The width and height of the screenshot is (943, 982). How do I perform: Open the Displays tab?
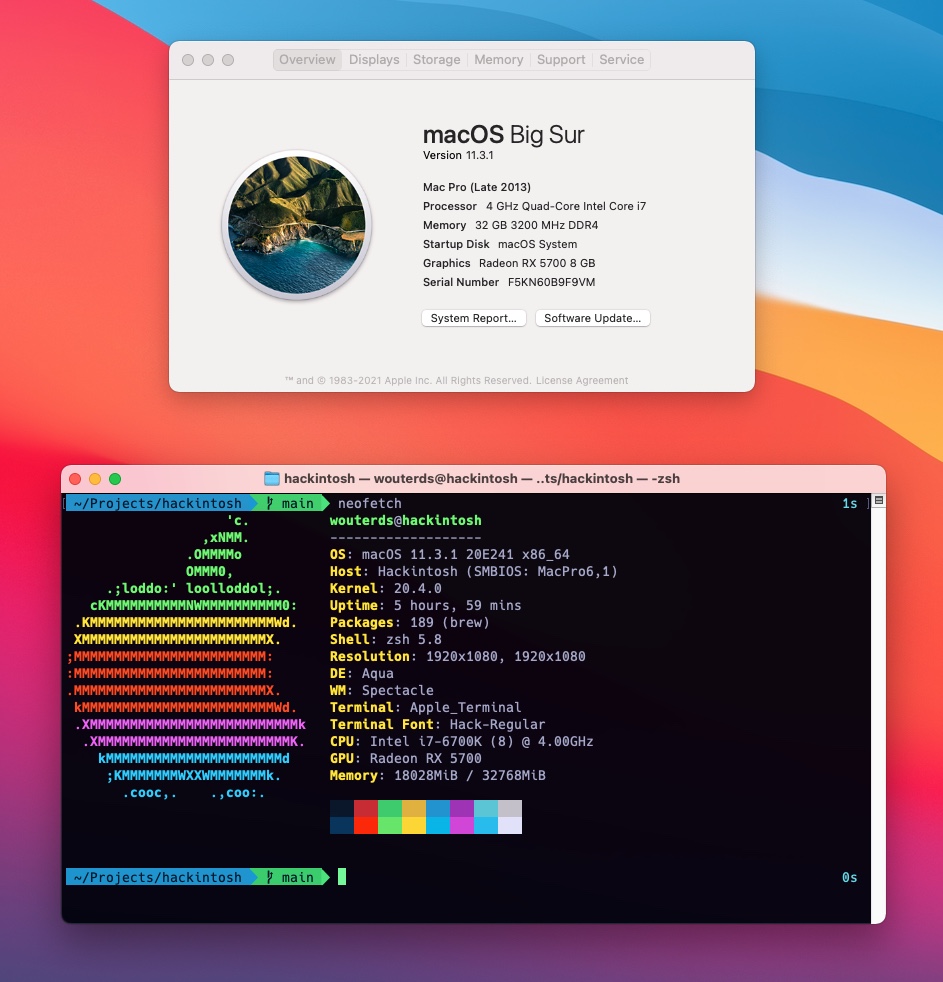pyautogui.click(x=374, y=59)
